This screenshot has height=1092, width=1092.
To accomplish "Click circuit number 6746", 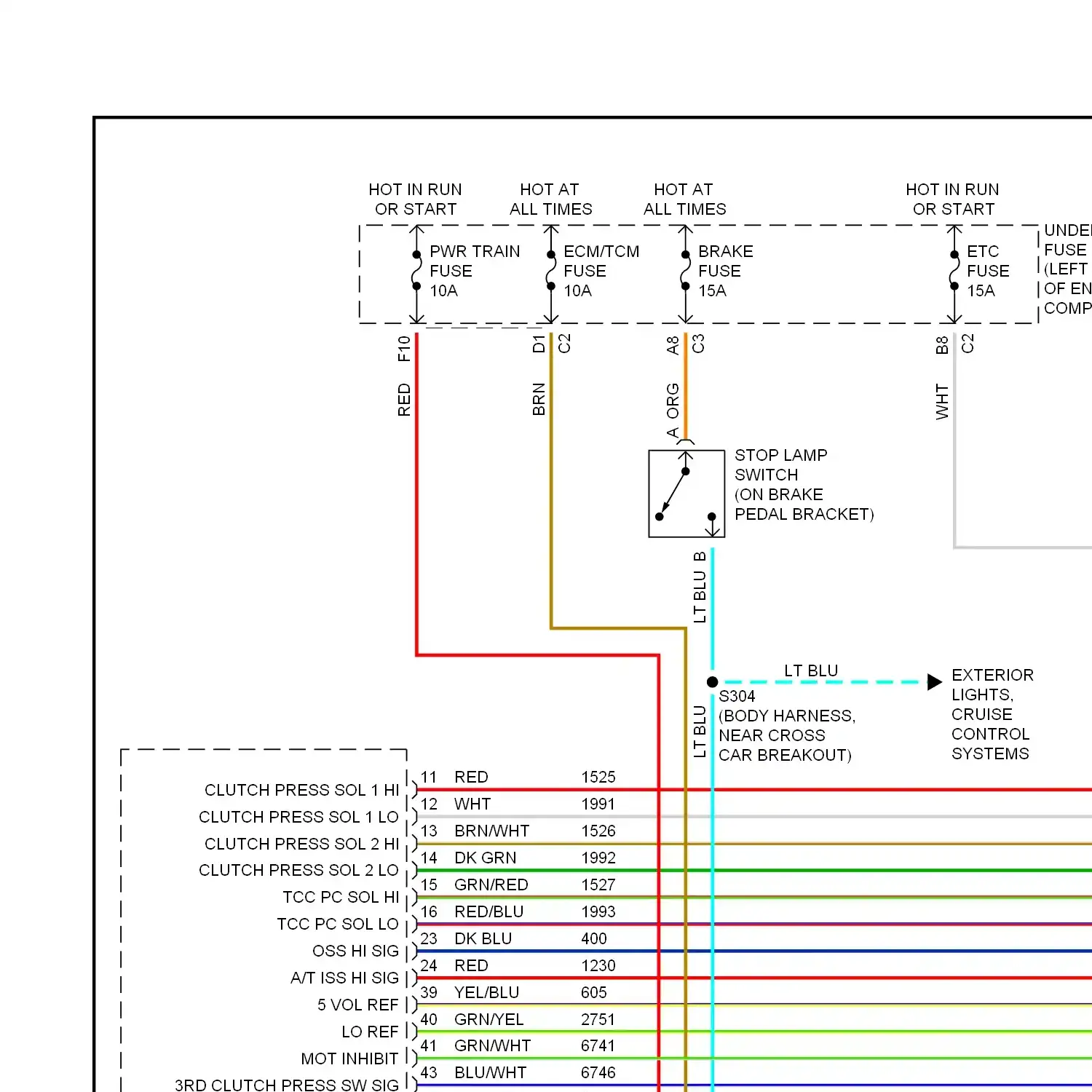I will click(598, 1072).
